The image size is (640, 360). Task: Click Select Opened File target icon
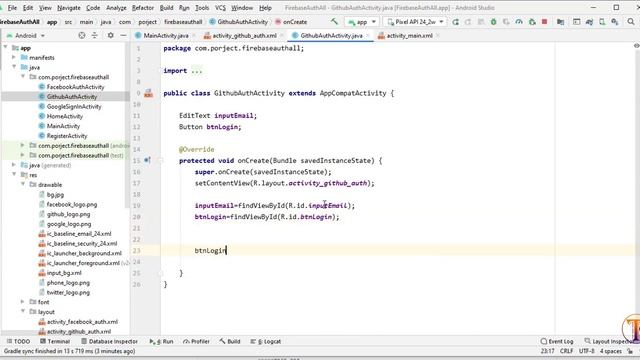click(x=82, y=36)
